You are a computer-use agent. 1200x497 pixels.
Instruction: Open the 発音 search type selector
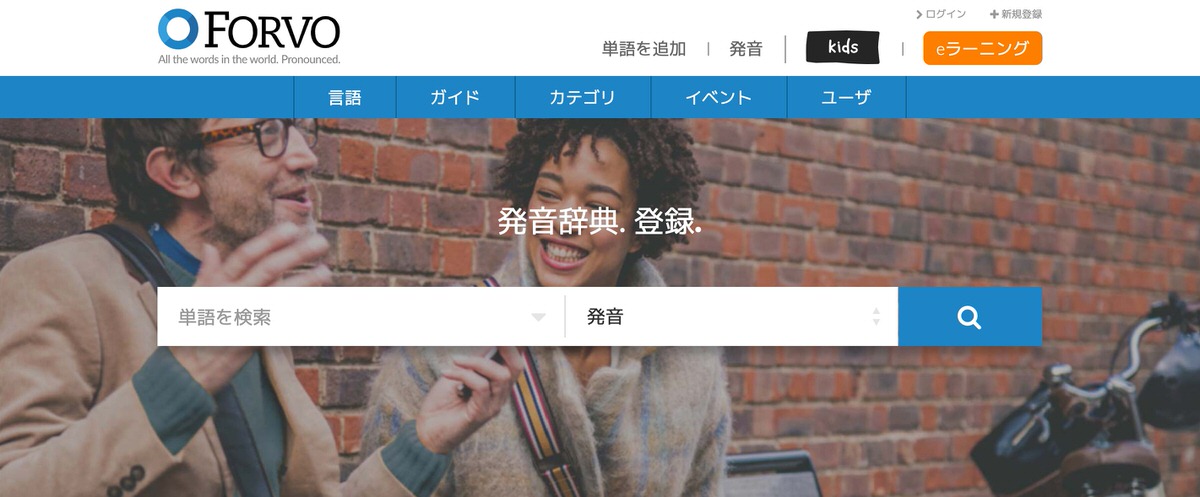pos(731,317)
